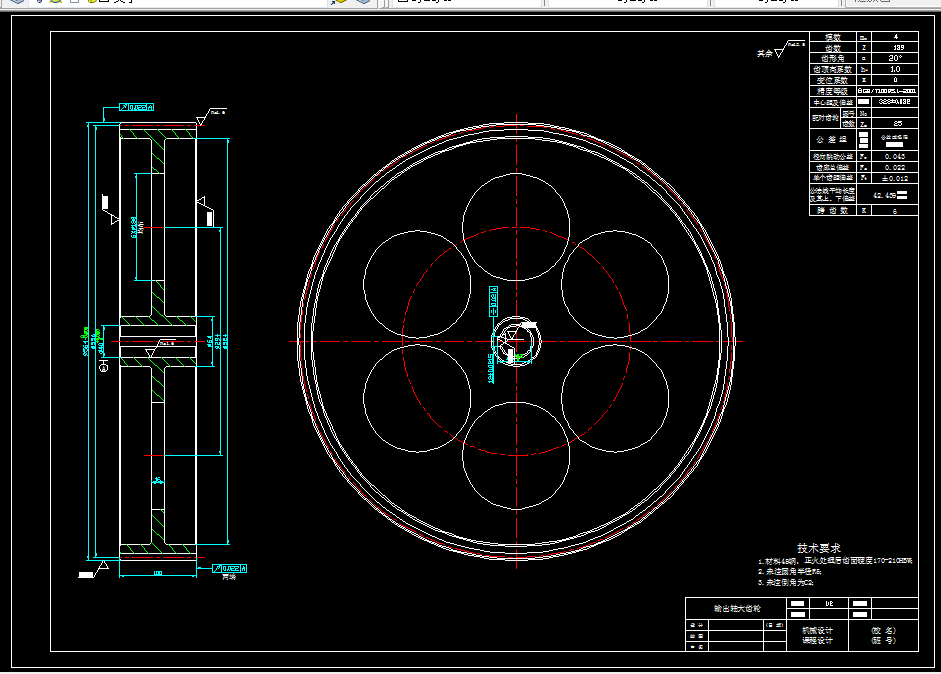
Task: Select the 变位系数 label in parameter table
Action: point(832,80)
